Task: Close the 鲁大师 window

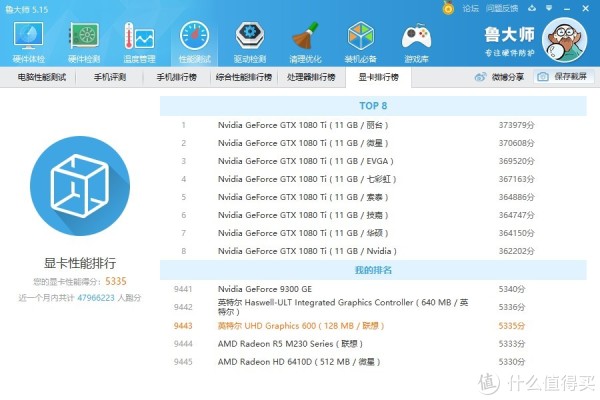Action: pos(585,8)
